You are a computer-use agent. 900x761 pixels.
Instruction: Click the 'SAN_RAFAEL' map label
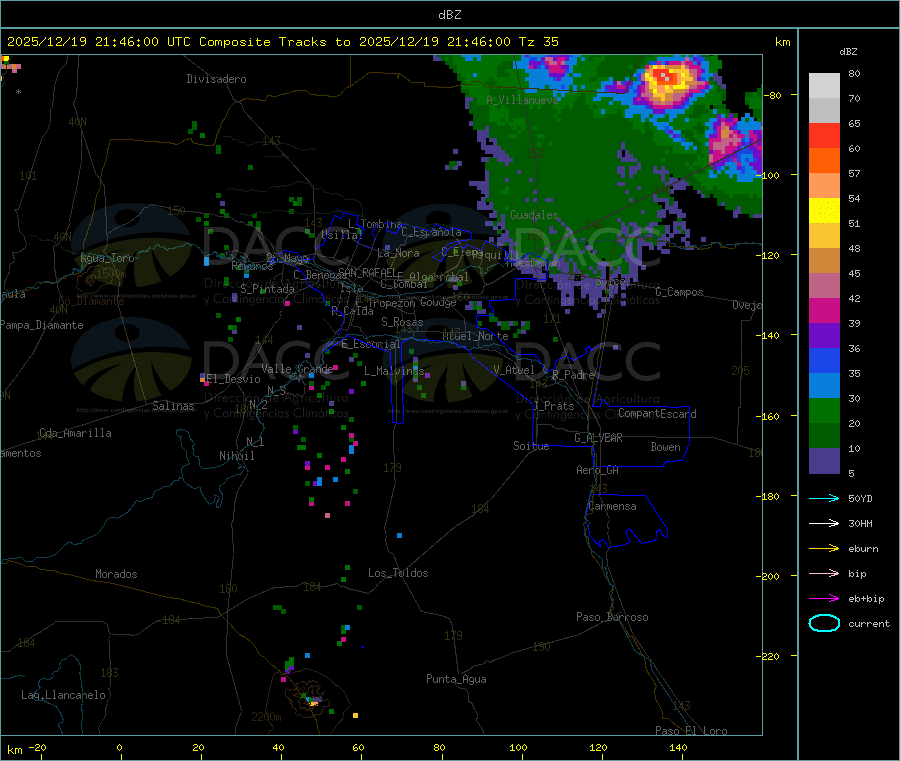click(x=367, y=272)
